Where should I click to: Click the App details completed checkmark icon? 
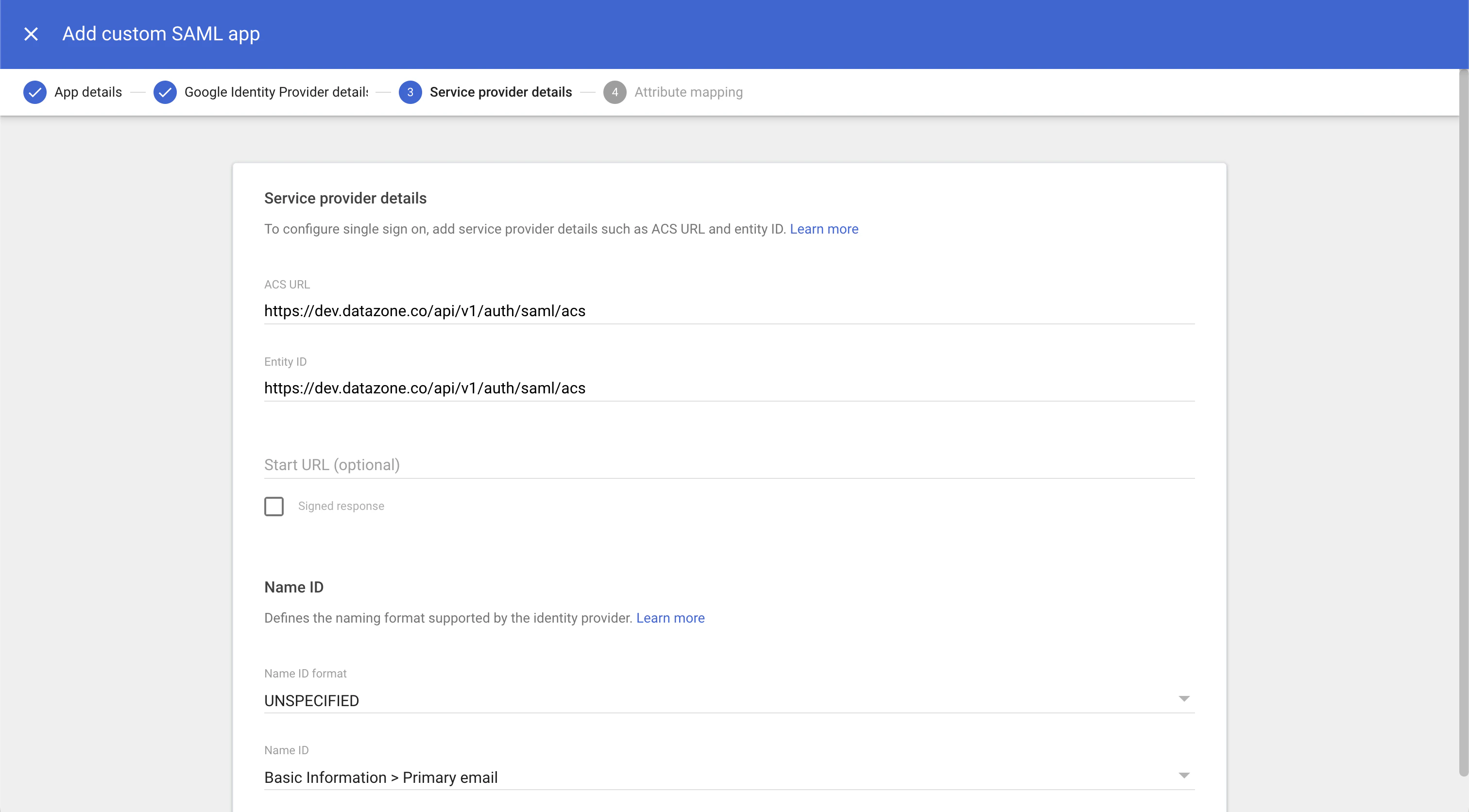point(35,92)
